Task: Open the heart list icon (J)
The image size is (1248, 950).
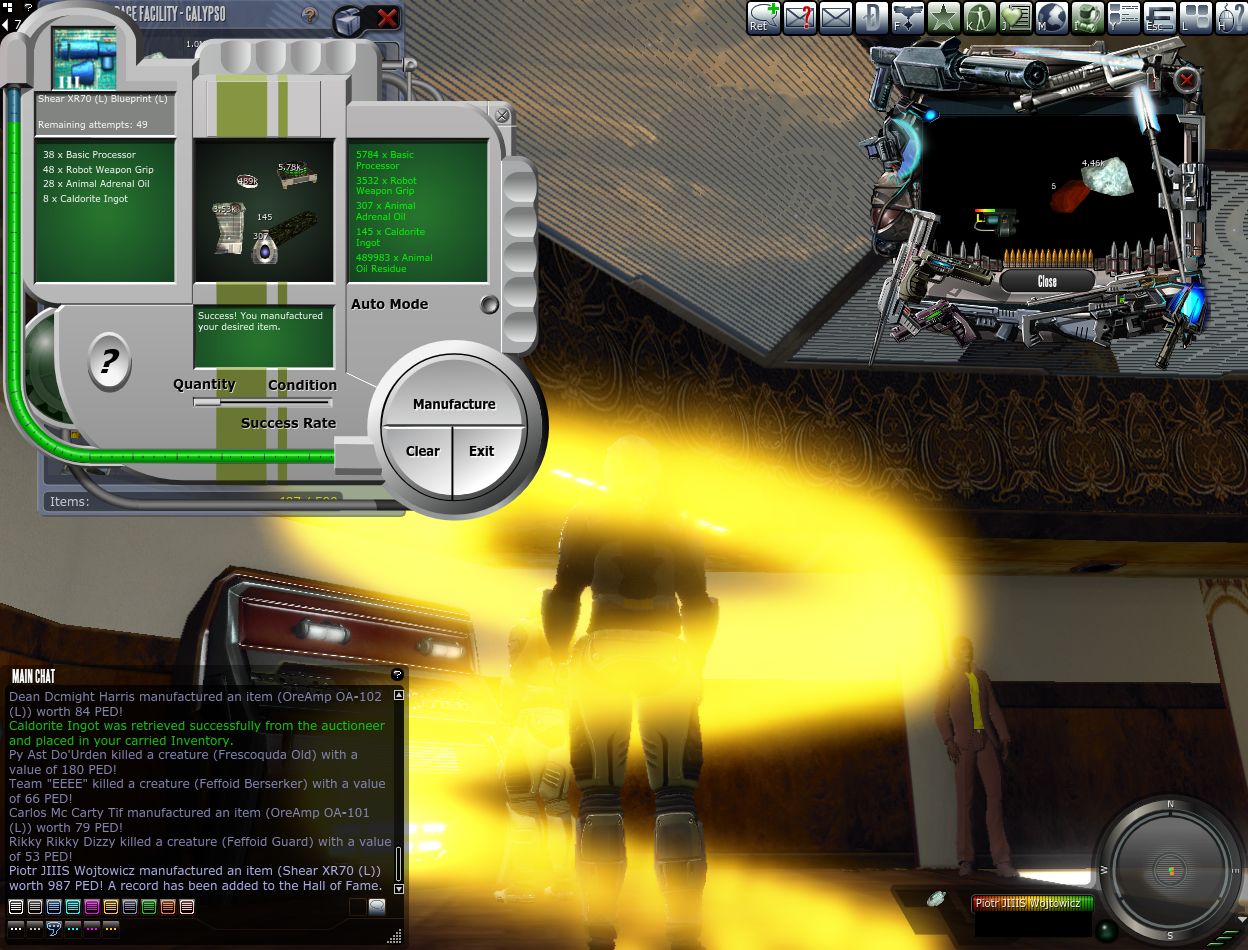Action: (1015, 17)
